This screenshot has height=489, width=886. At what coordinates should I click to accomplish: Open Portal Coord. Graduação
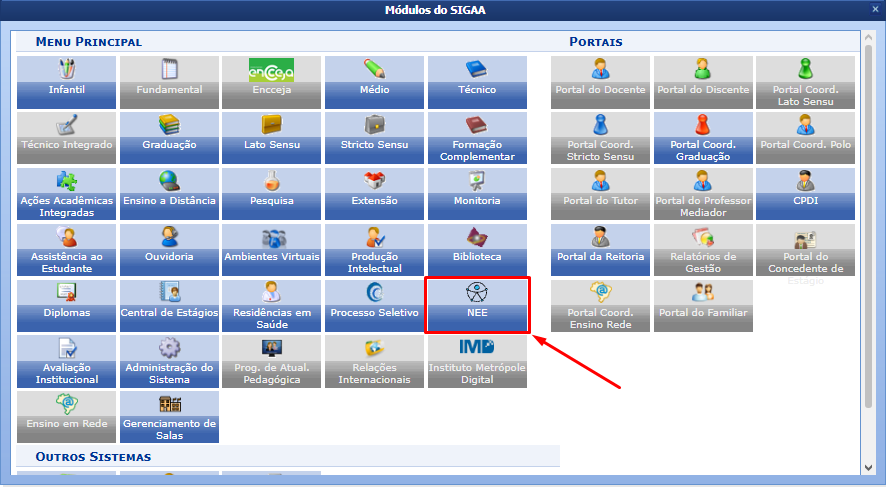703,138
